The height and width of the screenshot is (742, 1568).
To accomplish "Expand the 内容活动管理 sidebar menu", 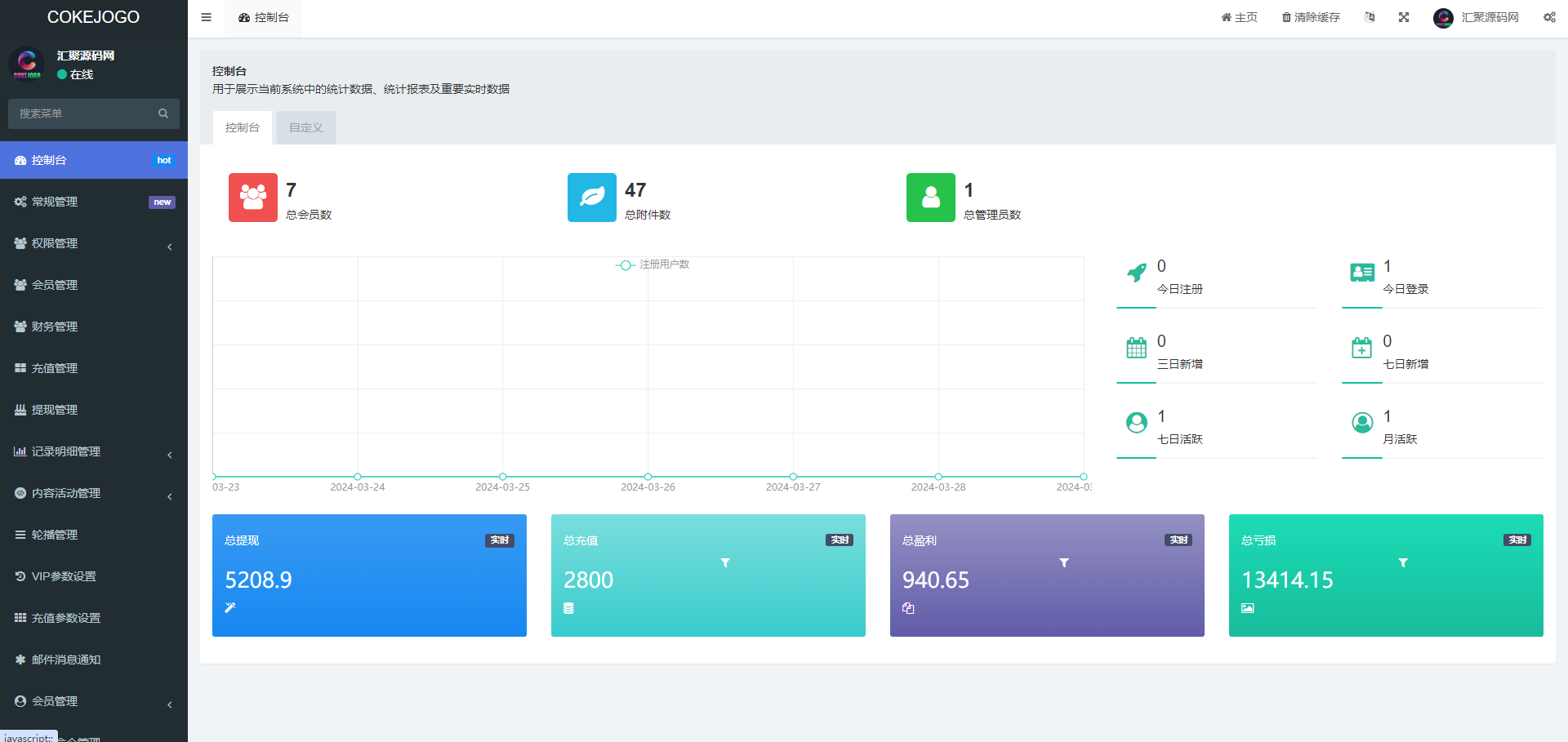I will tap(94, 493).
